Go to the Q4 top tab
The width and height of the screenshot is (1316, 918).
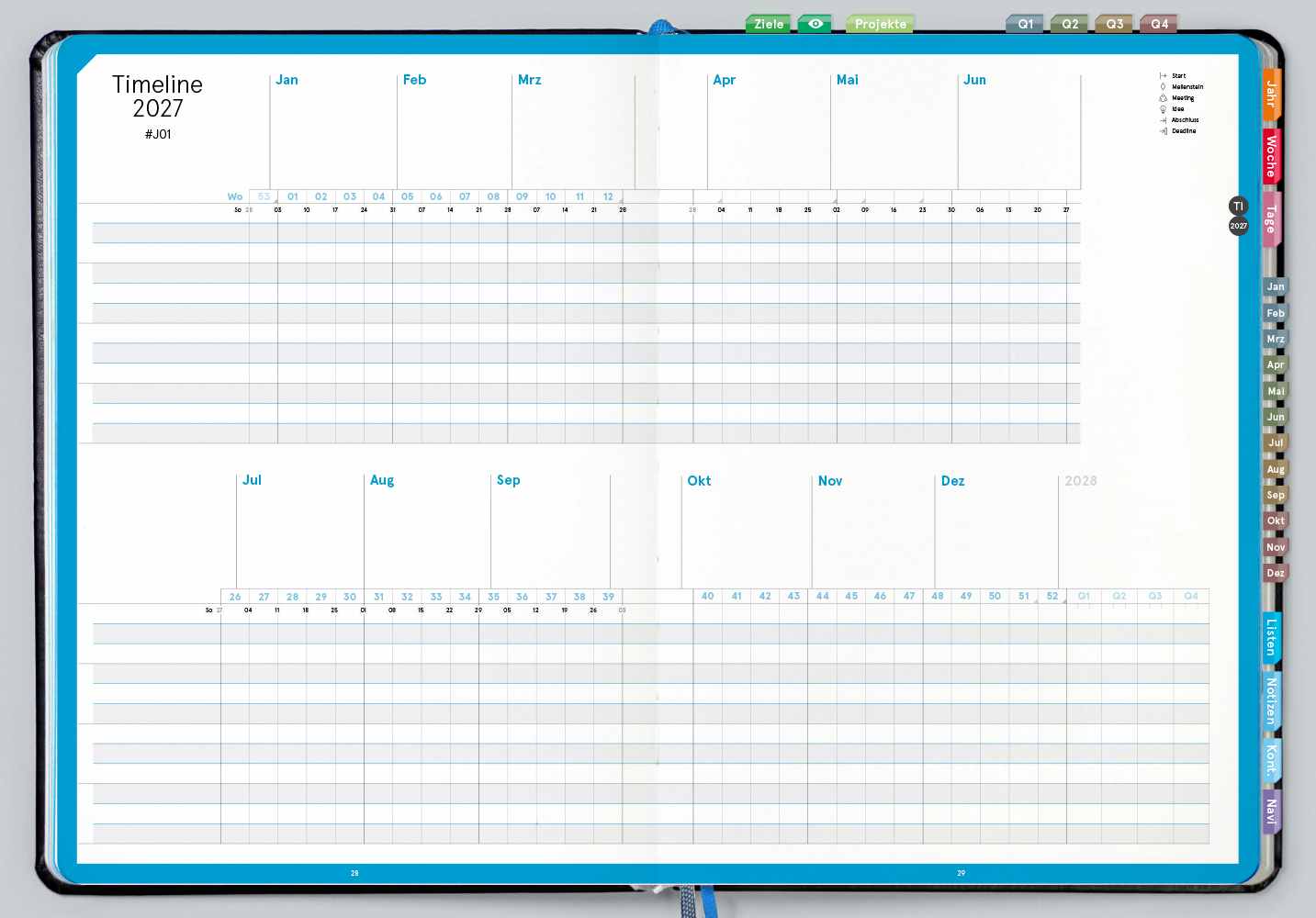1159,24
